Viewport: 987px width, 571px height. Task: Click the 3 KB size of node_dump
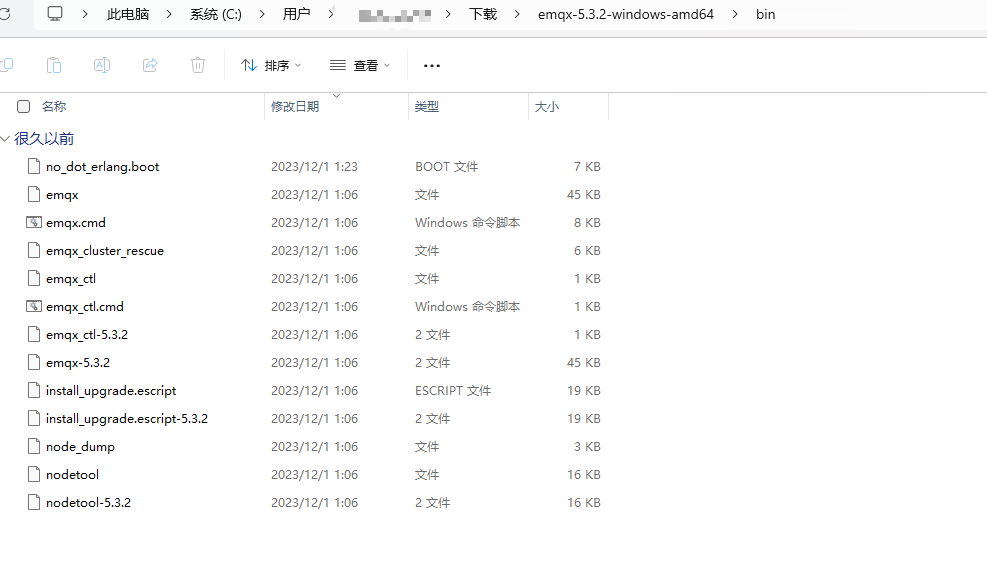587,447
